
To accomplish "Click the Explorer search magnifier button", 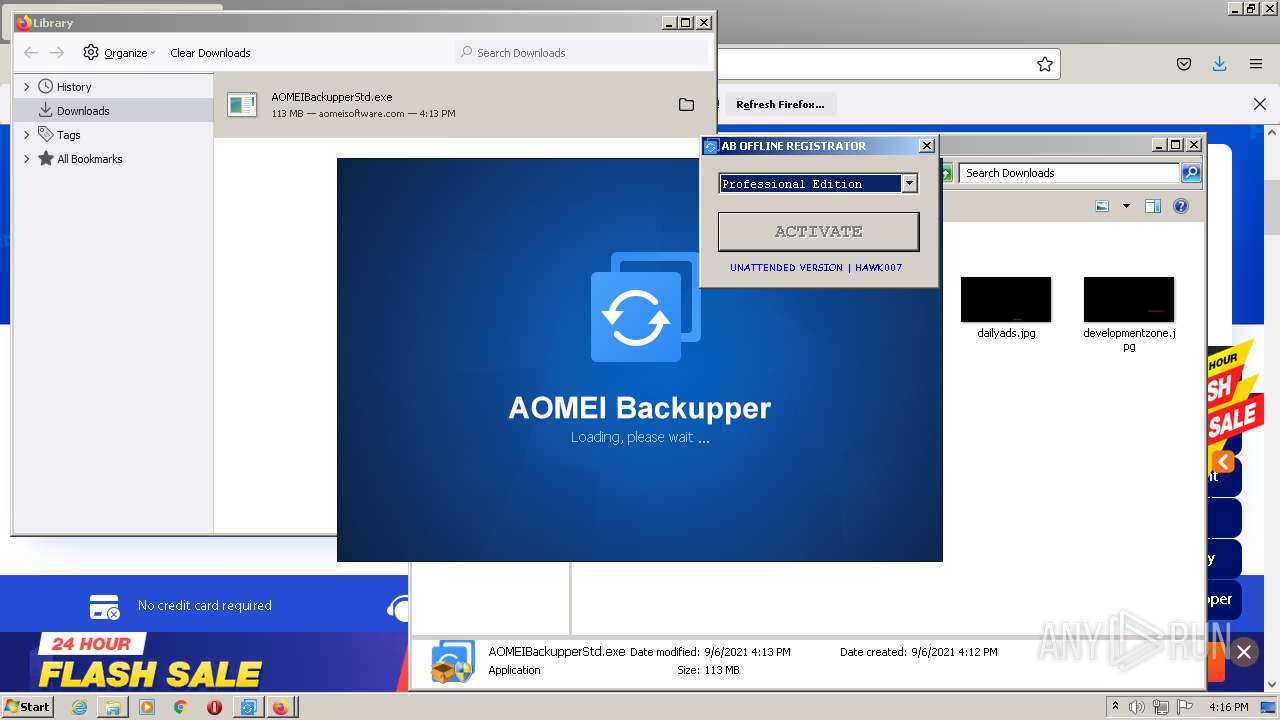I will click(1191, 173).
